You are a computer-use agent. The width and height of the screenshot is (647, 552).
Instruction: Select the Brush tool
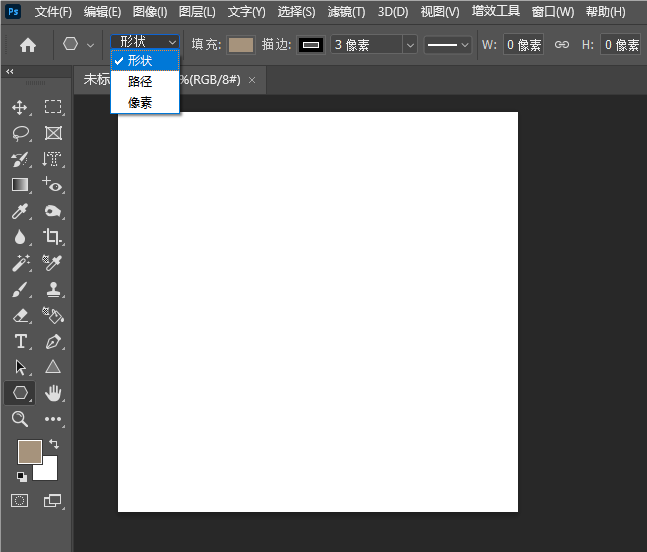click(20, 289)
